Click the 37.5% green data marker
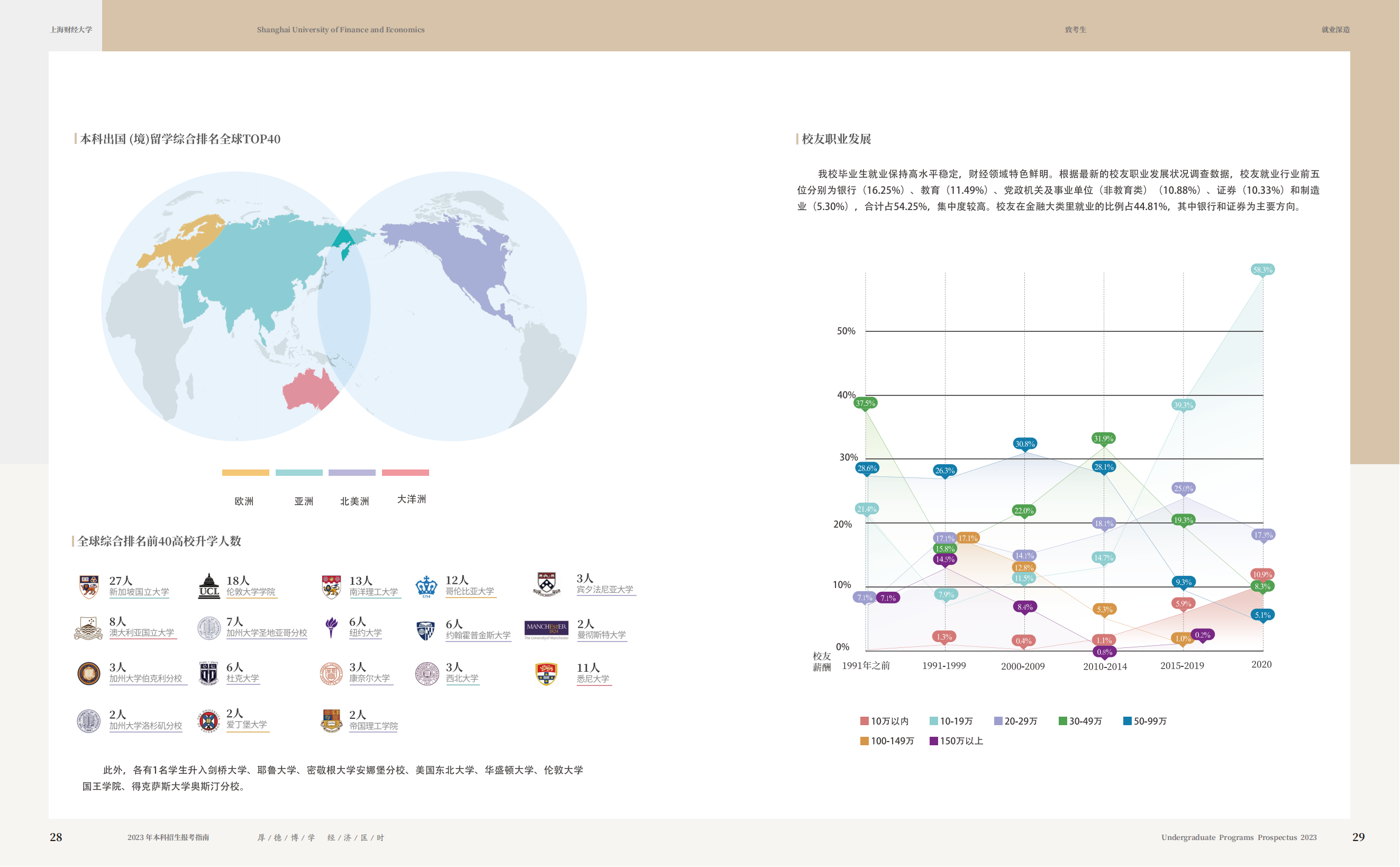 pyautogui.click(x=865, y=403)
